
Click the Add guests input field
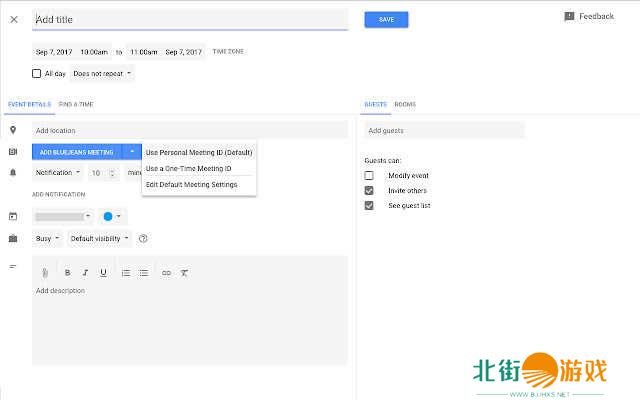[443, 130]
